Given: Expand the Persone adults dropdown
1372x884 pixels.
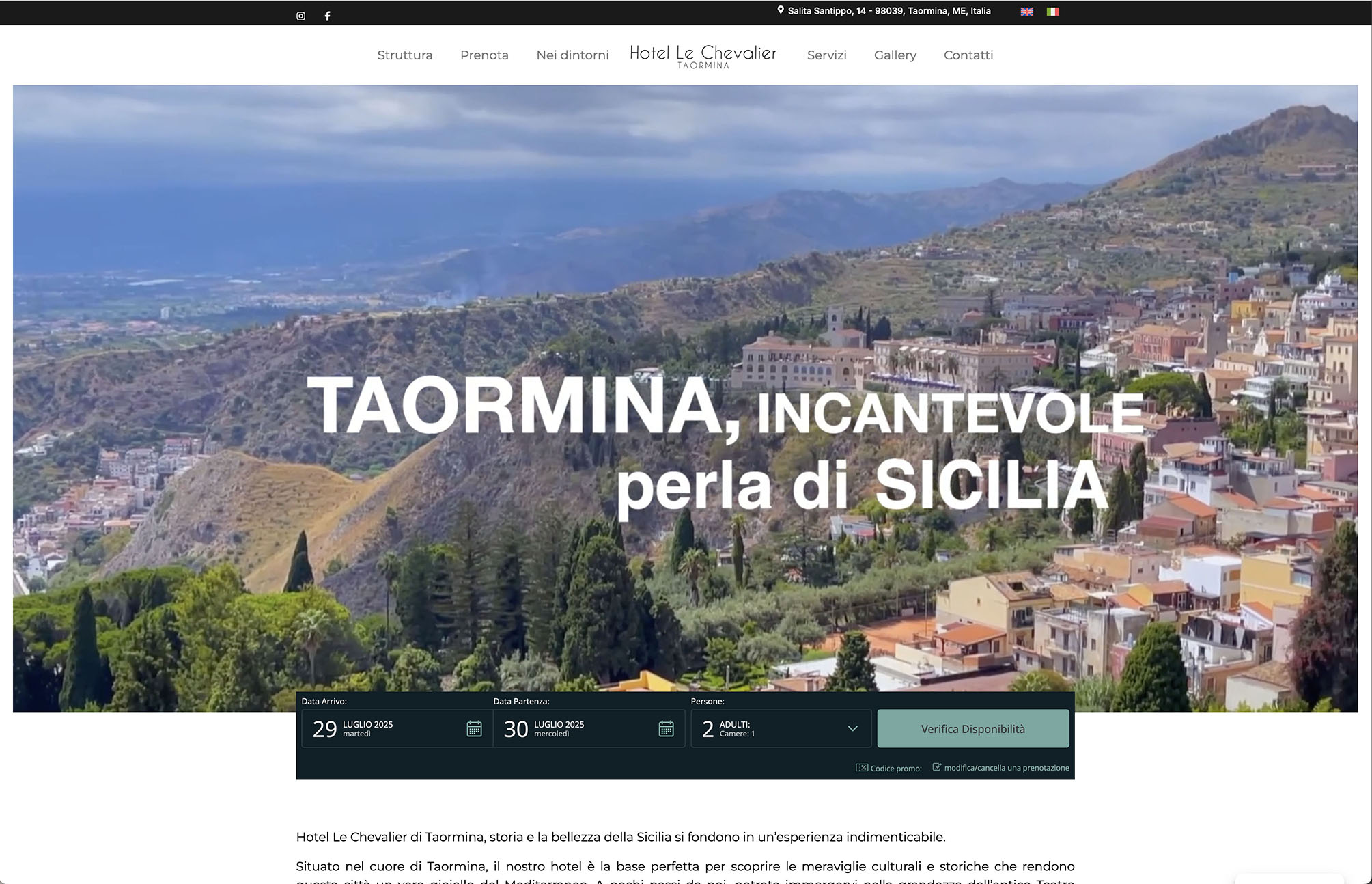Looking at the screenshot, I should tap(852, 728).
